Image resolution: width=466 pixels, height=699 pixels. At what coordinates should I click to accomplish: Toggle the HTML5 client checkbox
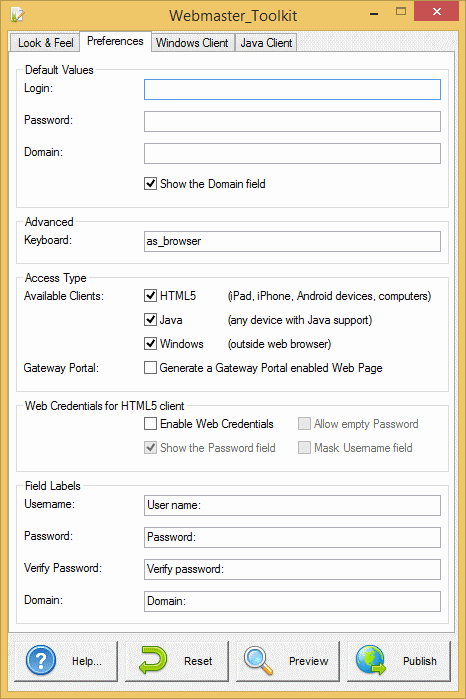pos(150,296)
